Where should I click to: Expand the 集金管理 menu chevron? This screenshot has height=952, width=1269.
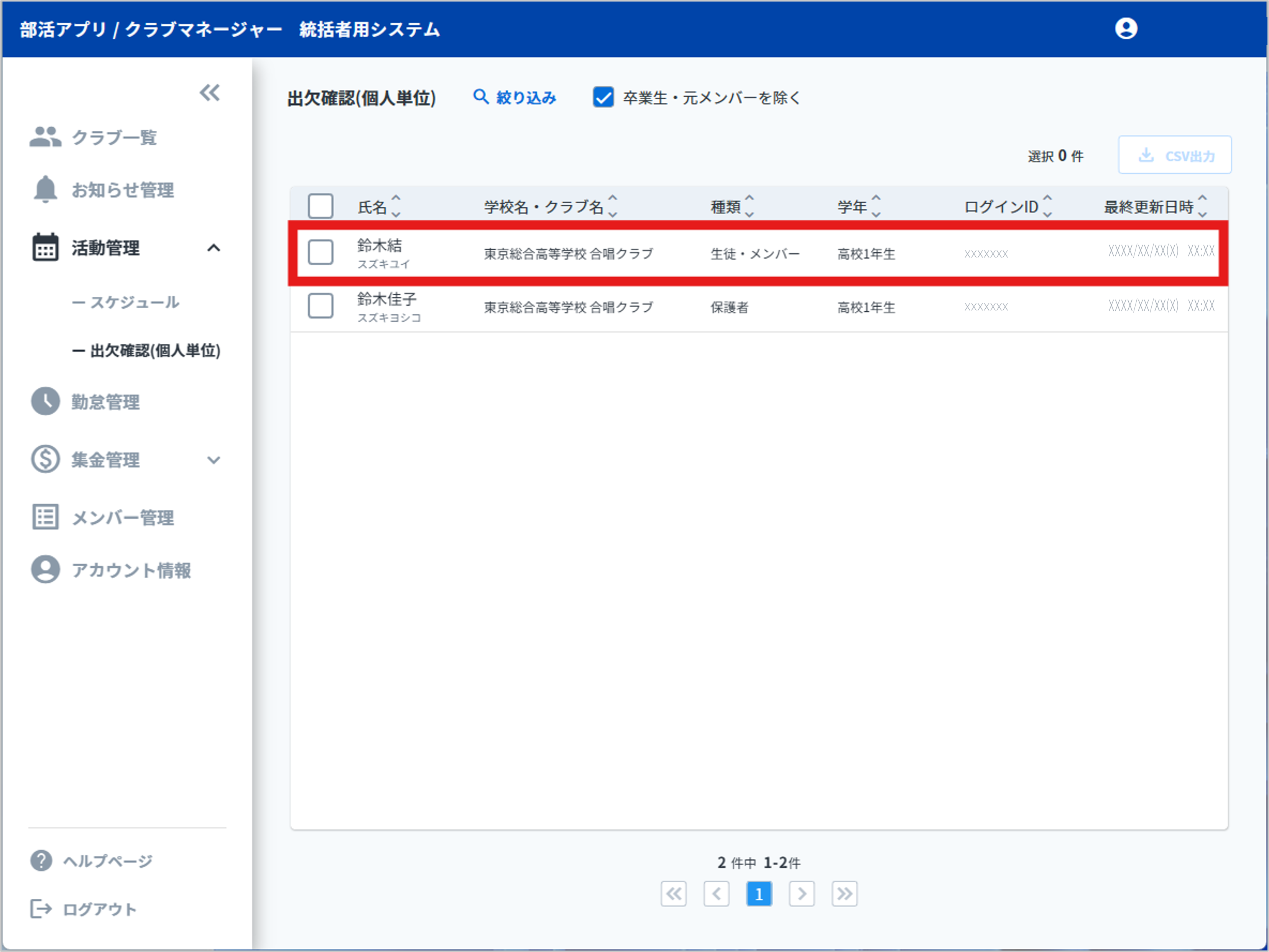click(x=214, y=460)
